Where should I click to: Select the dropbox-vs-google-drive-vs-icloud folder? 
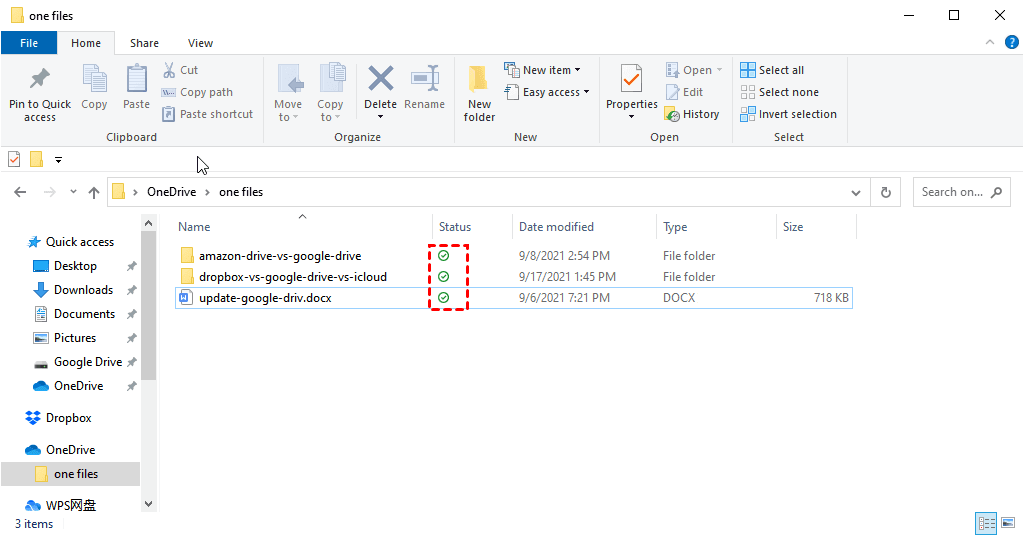pyautogui.click(x=293, y=277)
